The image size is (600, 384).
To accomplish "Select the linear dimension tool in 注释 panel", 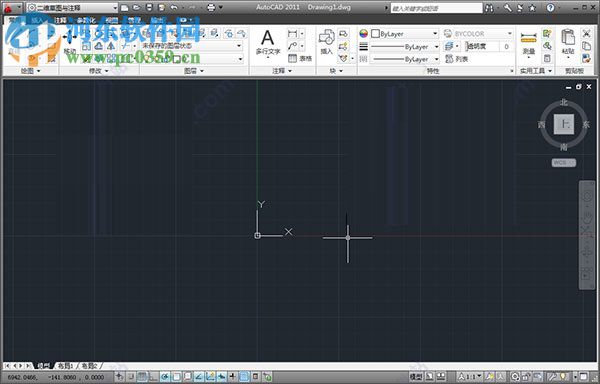I will coord(293,34).
